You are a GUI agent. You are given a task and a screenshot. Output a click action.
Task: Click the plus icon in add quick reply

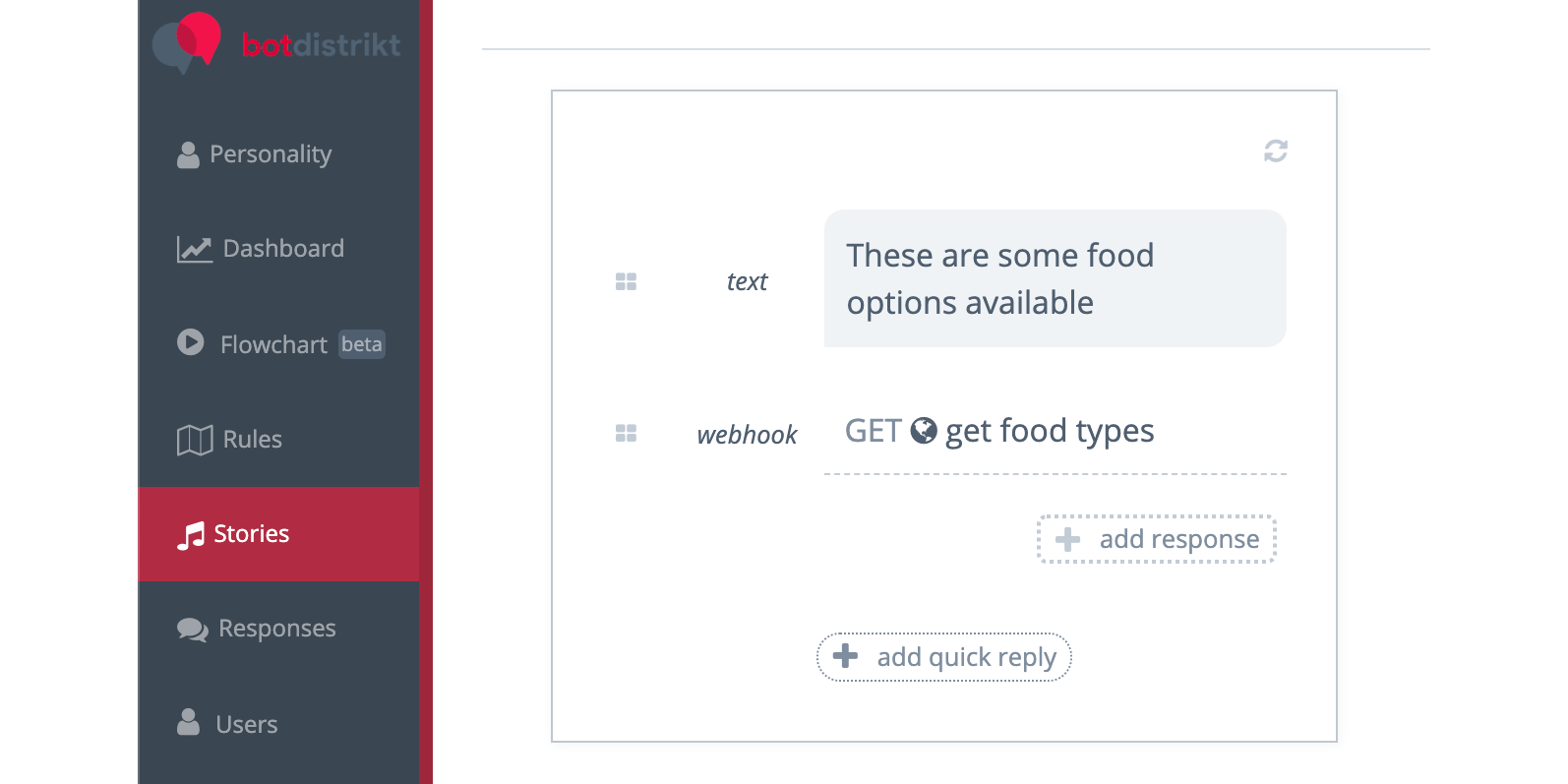point(845,656)
